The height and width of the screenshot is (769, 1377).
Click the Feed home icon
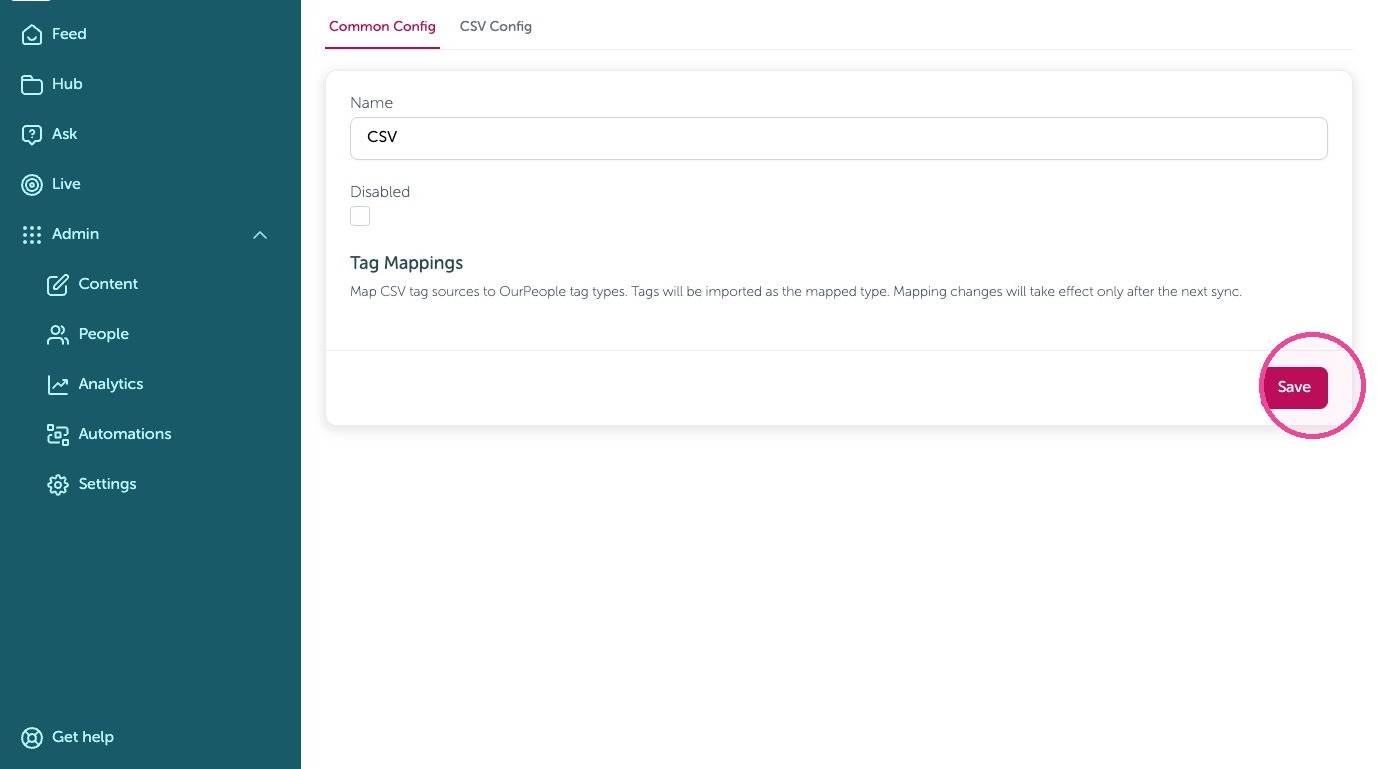coord(32,34)
